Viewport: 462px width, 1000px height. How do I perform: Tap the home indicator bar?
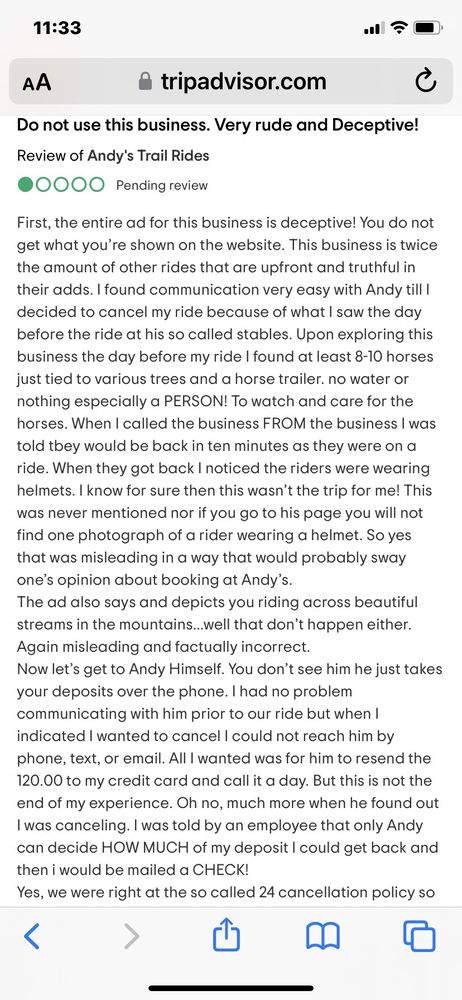click(x=231, y=988)
